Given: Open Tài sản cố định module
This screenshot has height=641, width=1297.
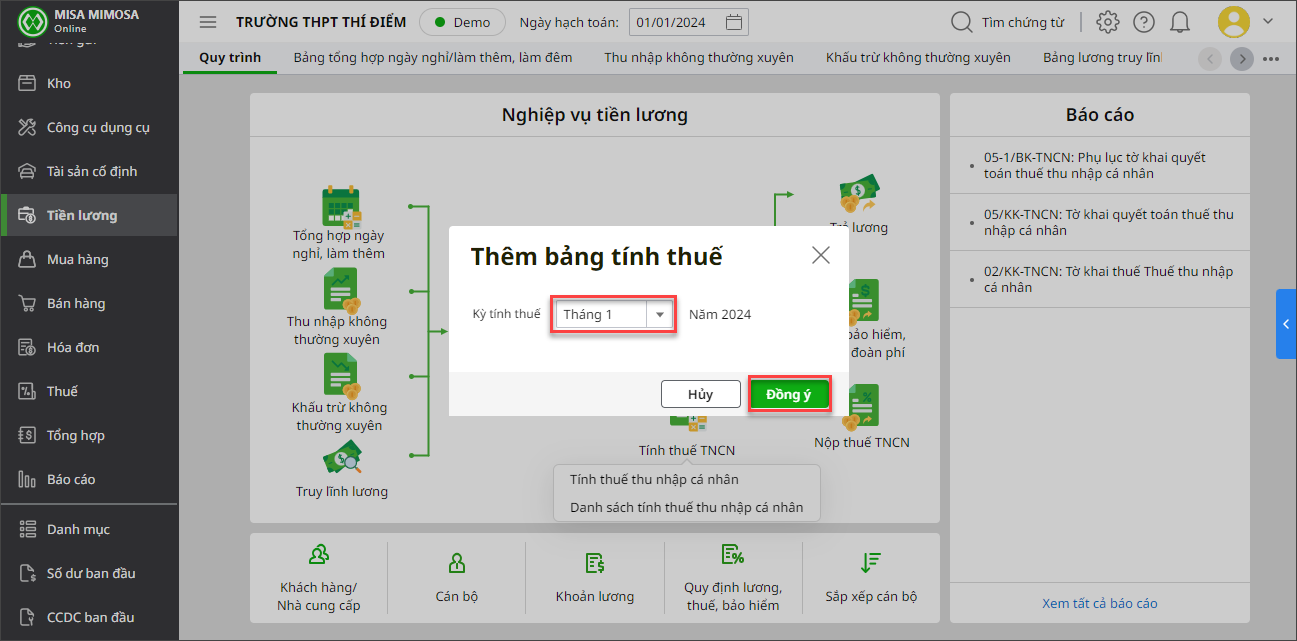Looking at the screenshot, I should click(89, 171).
